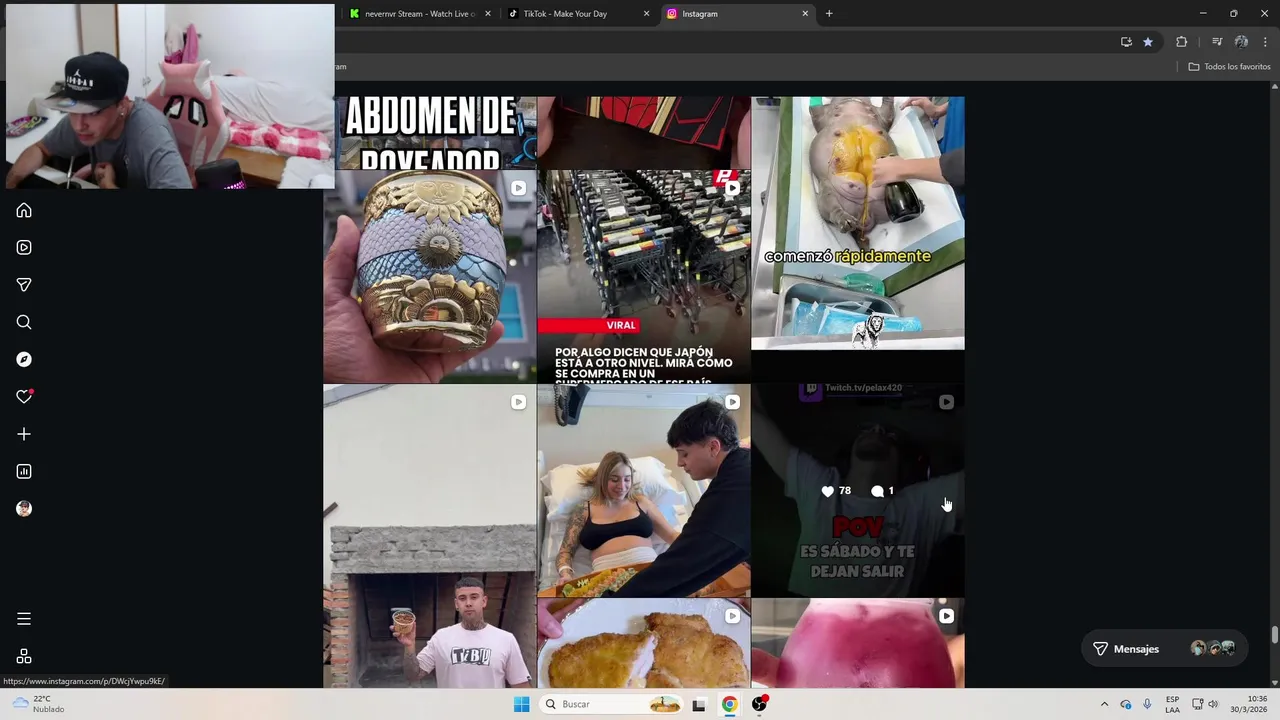1280x720 pixels.
Task: Open breaded milanesa food reel
Action: pyautogui.click(x=644, y=644)
